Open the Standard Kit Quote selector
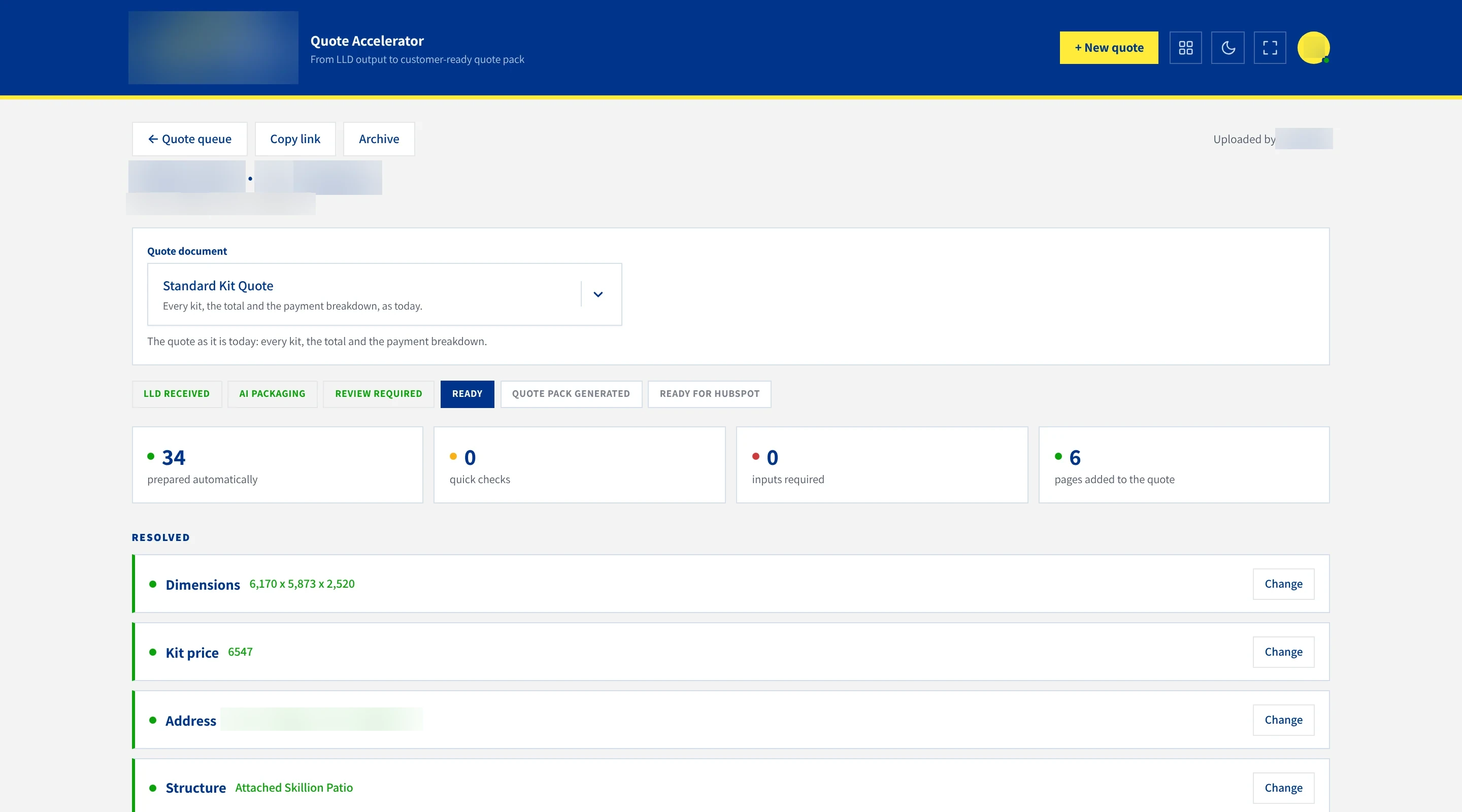1462x812 pixels. [384, 294]
